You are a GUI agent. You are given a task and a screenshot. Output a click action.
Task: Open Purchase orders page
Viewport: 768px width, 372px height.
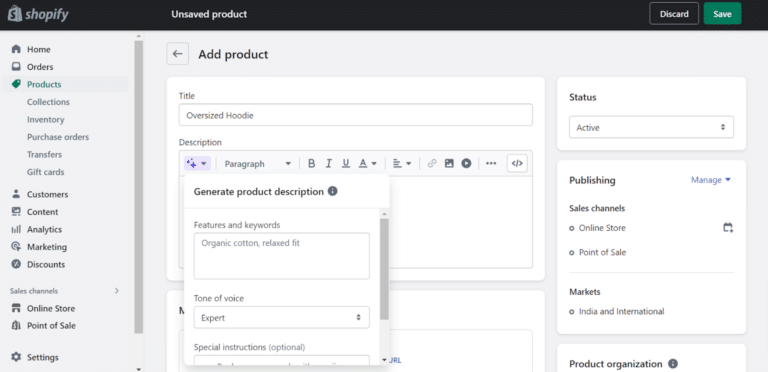tap(58, 137)
